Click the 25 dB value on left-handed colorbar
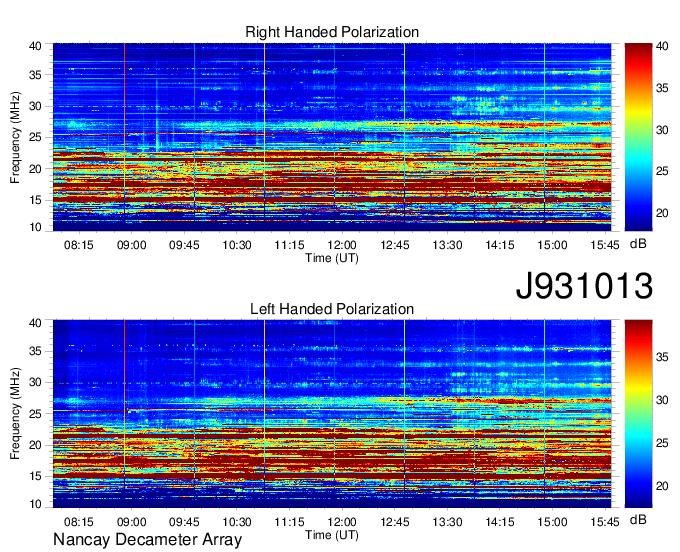The width and height of the screenshot is (680, 552). (662, 443)
